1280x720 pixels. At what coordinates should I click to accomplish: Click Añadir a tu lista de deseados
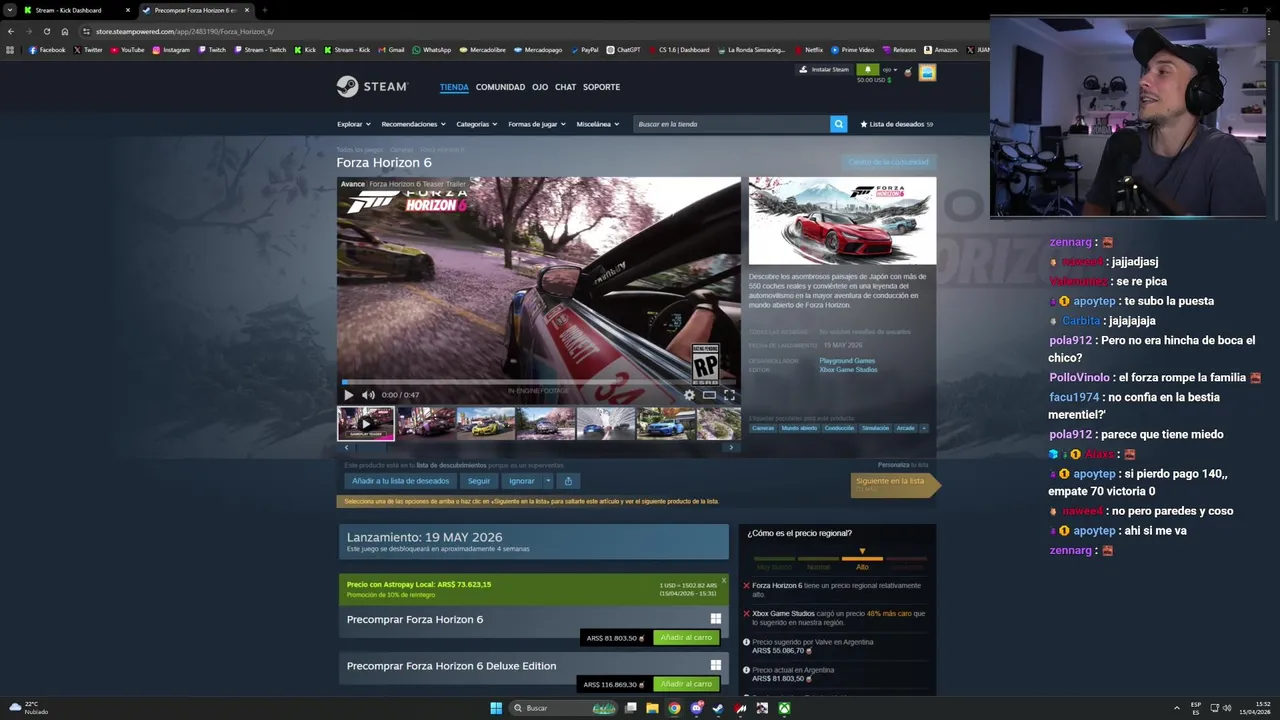pyautogui.click(x=401, y=481)
